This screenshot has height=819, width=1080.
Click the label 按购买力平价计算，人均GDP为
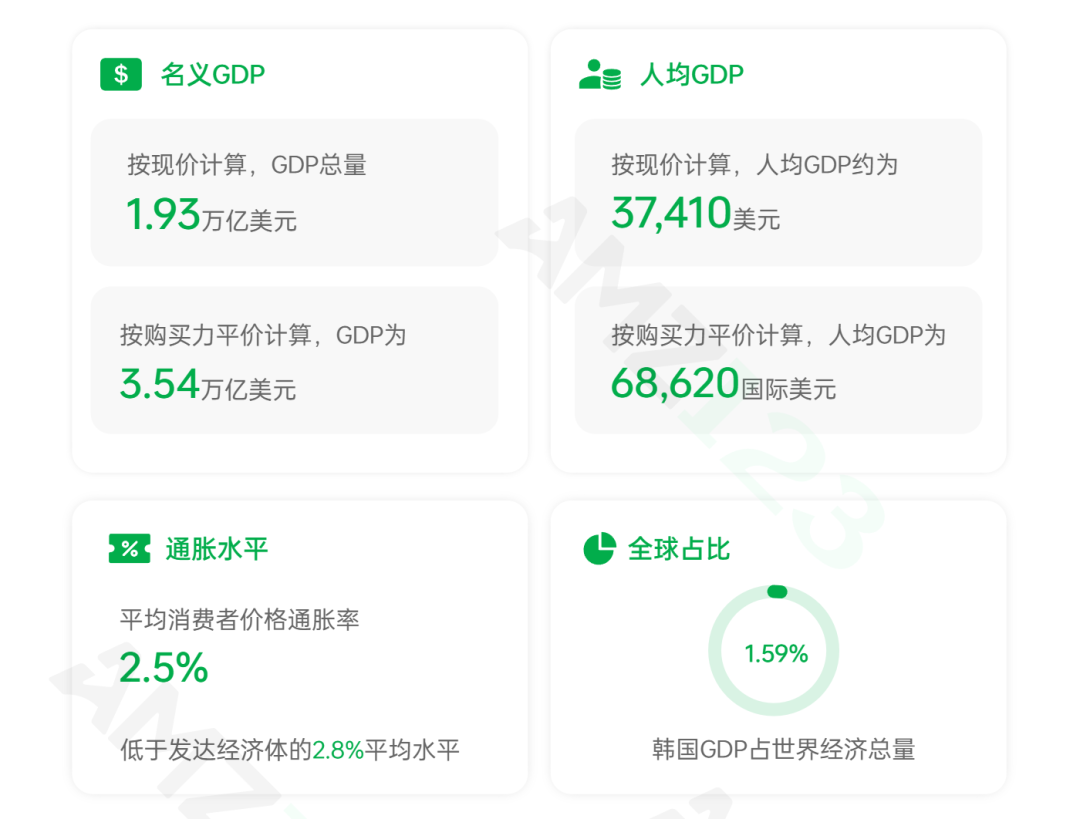pyautogui.click(x=778, y=335)
